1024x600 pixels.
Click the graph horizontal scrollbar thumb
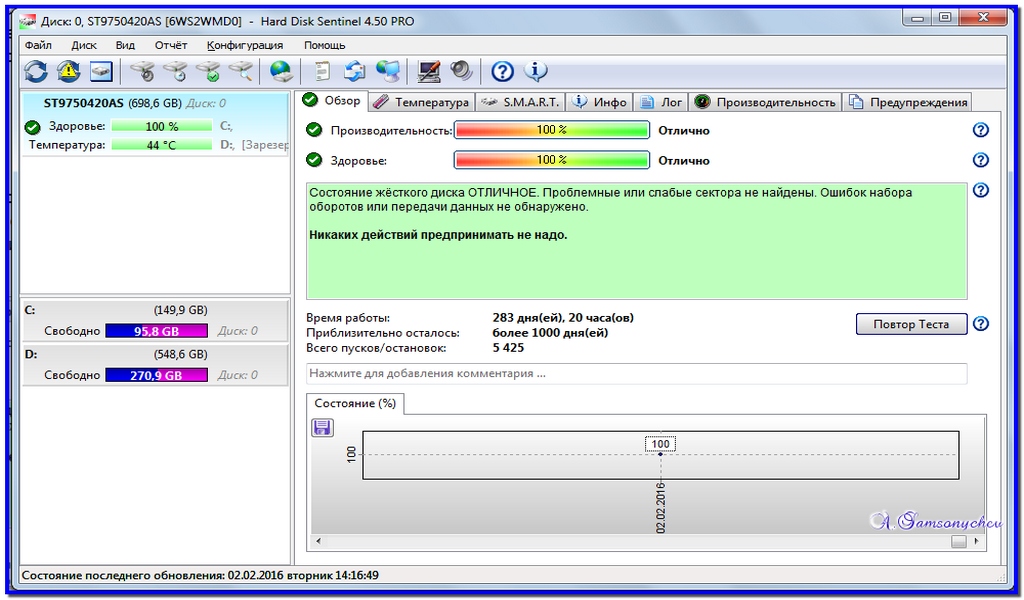(x=958, y=541)
